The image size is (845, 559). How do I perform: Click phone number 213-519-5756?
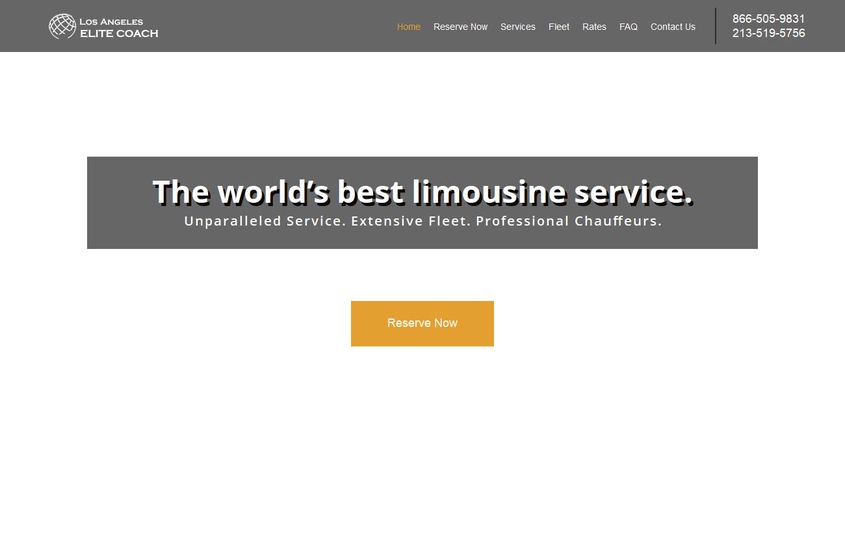tap(768, 33)
